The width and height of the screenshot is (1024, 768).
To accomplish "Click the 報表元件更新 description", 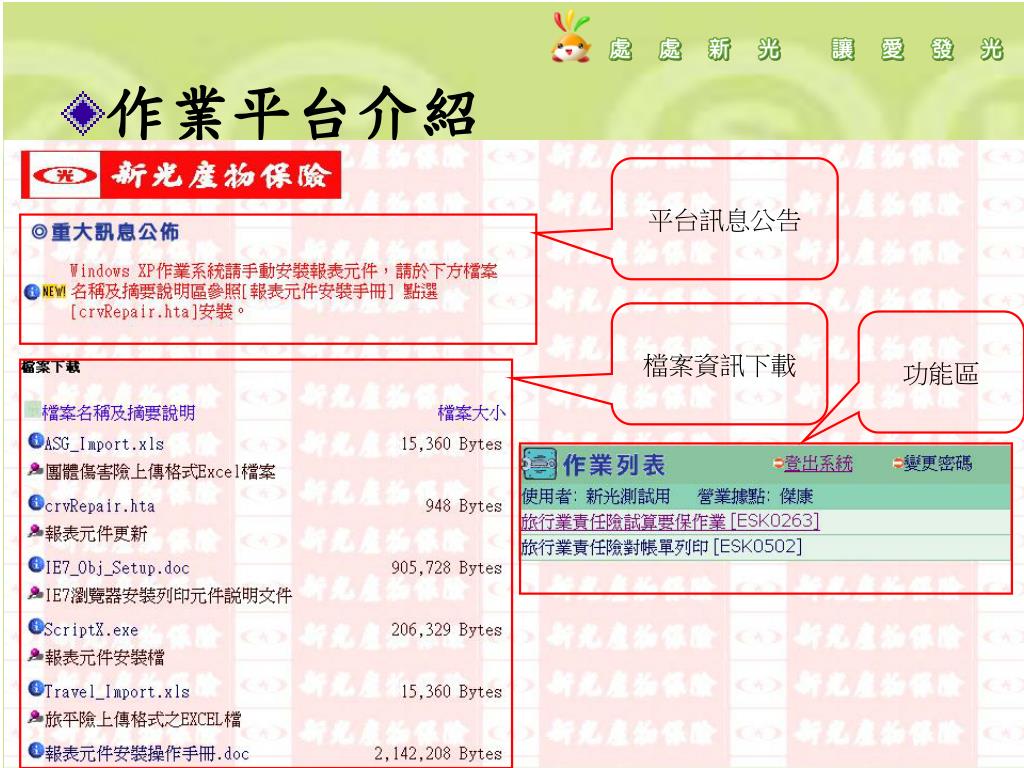I will [96, 534].
